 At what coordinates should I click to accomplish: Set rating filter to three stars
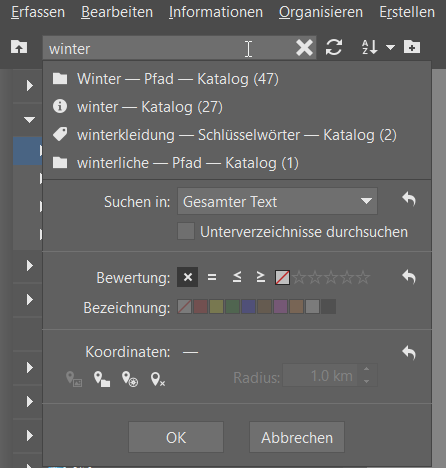[x=331, y=277]
